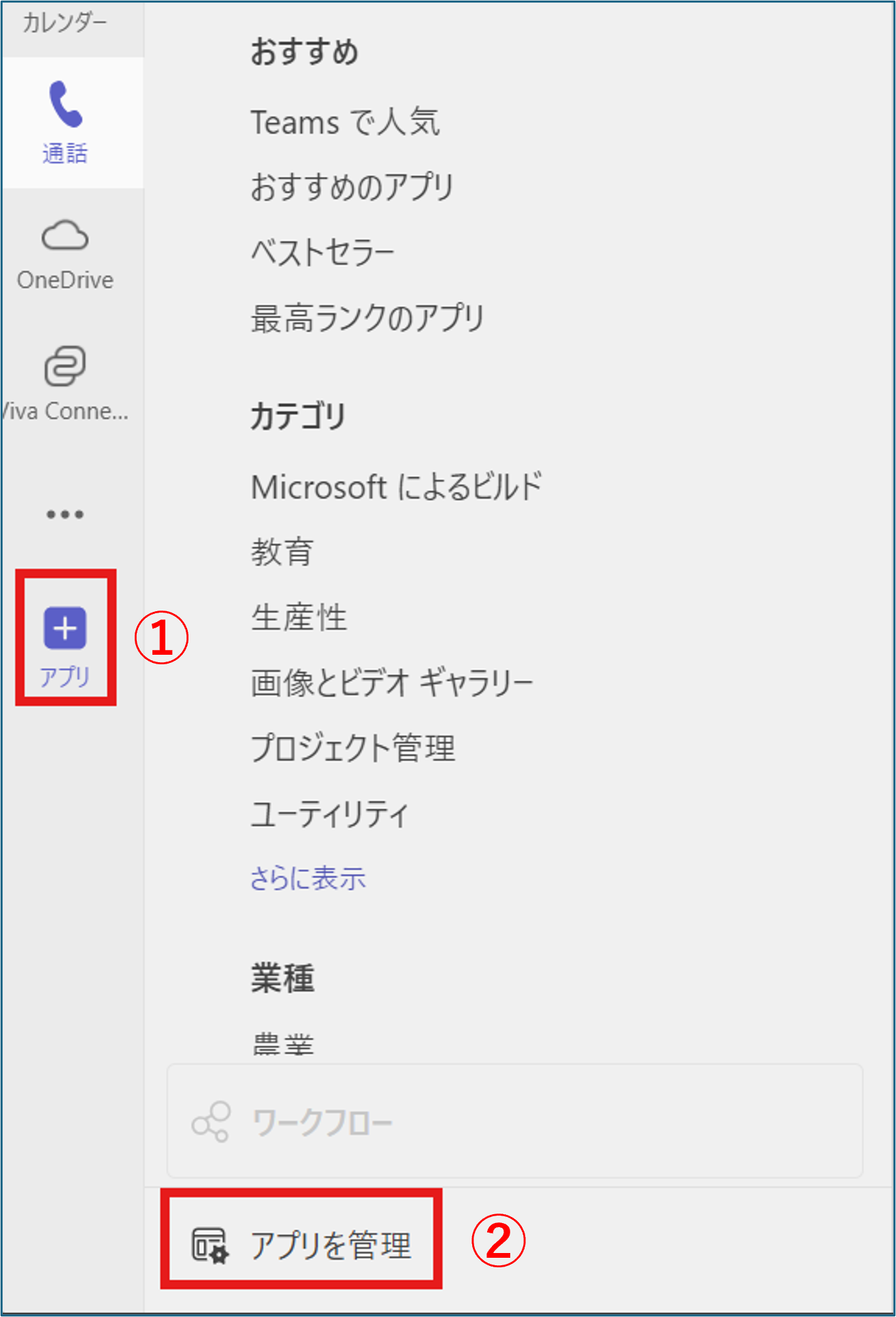Select 'Teams で人気' category
The height and width of the screenshot is (1317, 896).
click(345, 123)
